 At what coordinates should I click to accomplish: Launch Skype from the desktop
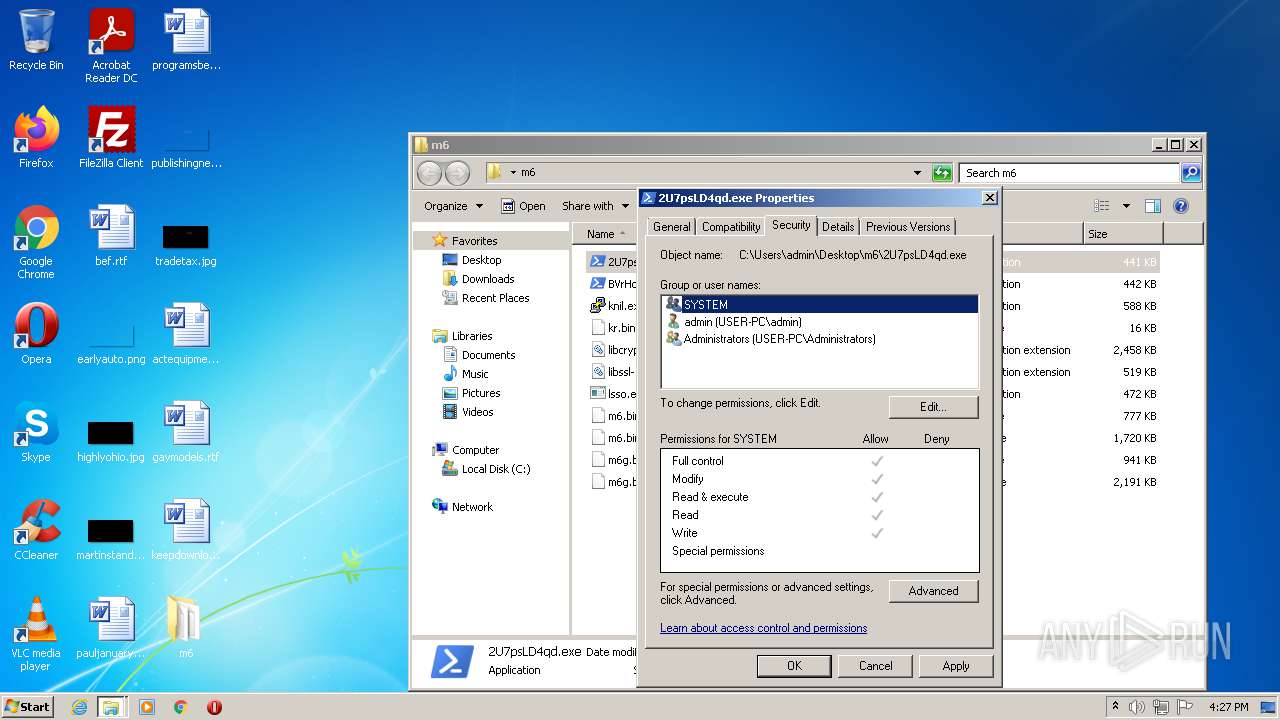[x=36, y=431]
